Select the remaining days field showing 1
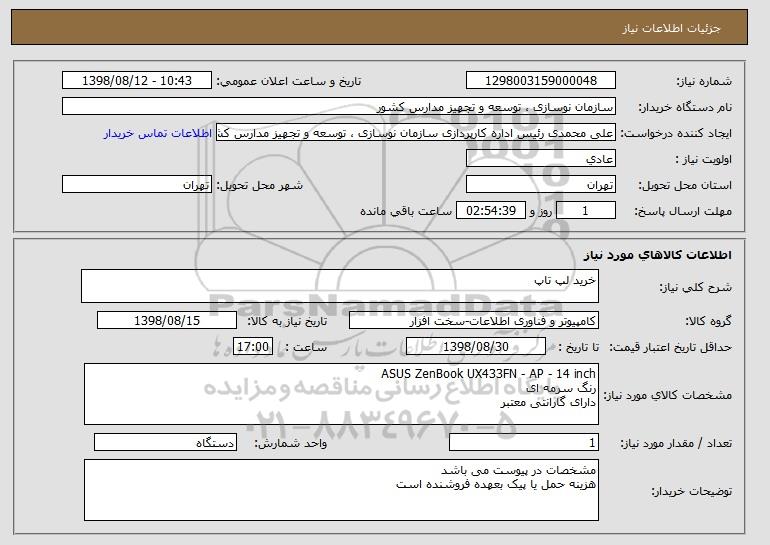This screenshot has height=545, width=770. click(585, 211)
